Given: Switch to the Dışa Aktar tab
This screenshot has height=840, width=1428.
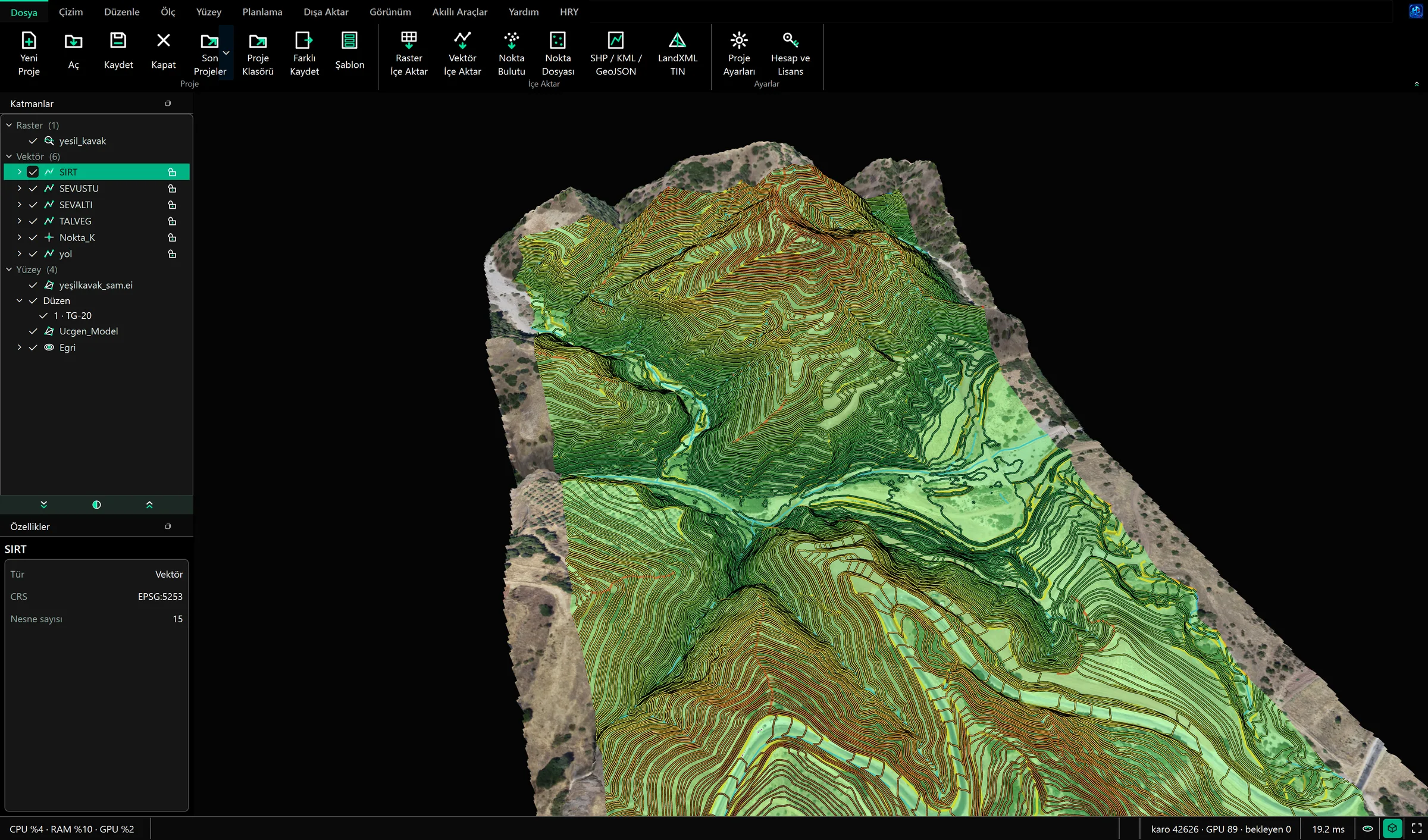Looking at the screenshot, I should tap(326, 12).
